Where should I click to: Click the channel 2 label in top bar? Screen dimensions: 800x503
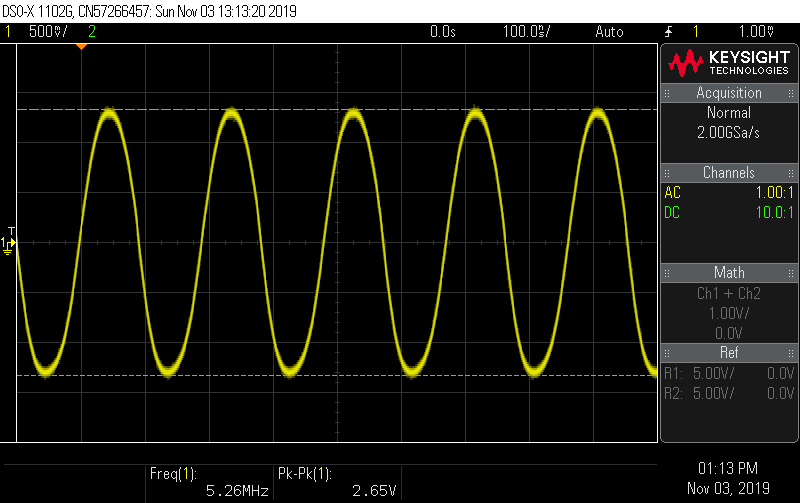tap(92, 32)
